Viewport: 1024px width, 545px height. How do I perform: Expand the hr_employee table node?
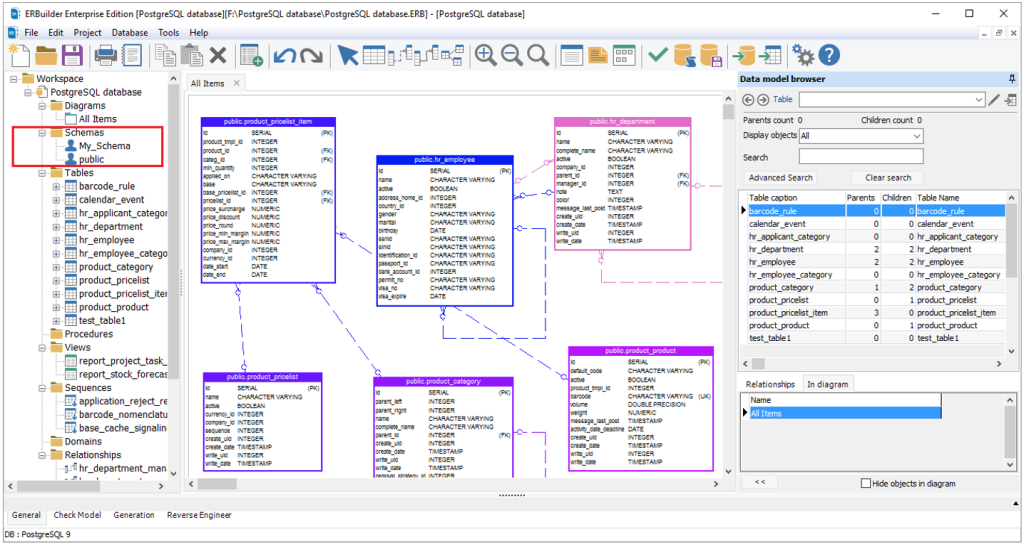[56, 240]
